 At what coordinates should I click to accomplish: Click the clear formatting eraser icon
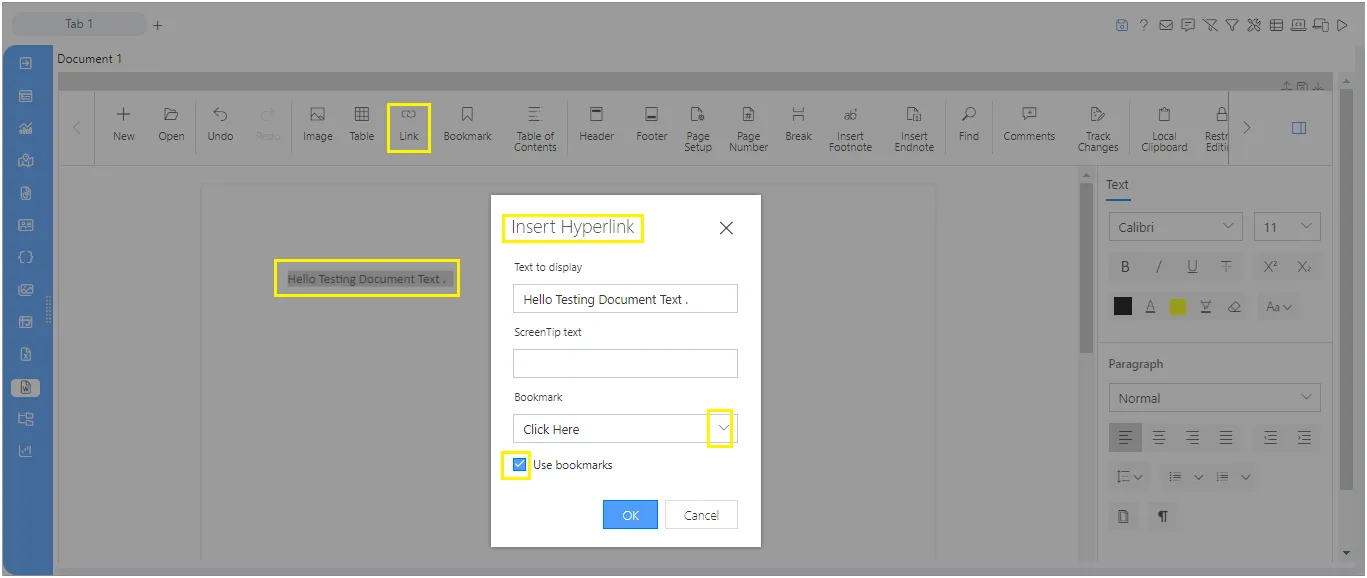tap(1234, 307)
